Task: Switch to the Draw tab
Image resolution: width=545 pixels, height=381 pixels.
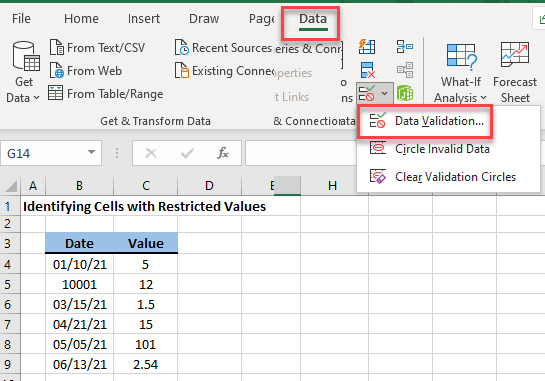Action: click(x=204, y=18)
